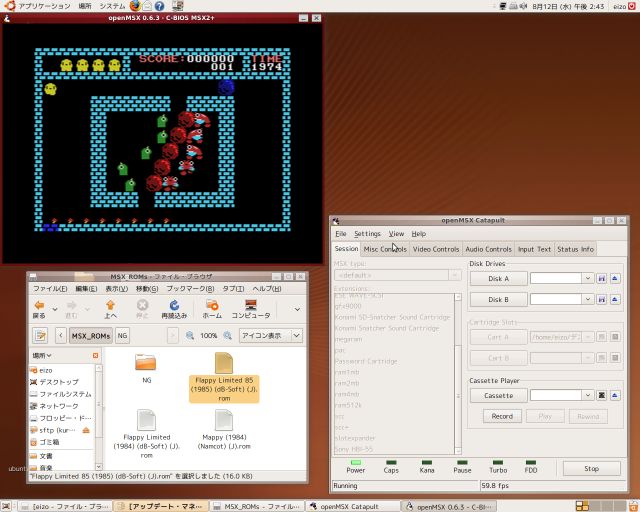The image size is (640, 512).
Task: Select Mappy (1984) rom file
Action: [x=224, y=430]
